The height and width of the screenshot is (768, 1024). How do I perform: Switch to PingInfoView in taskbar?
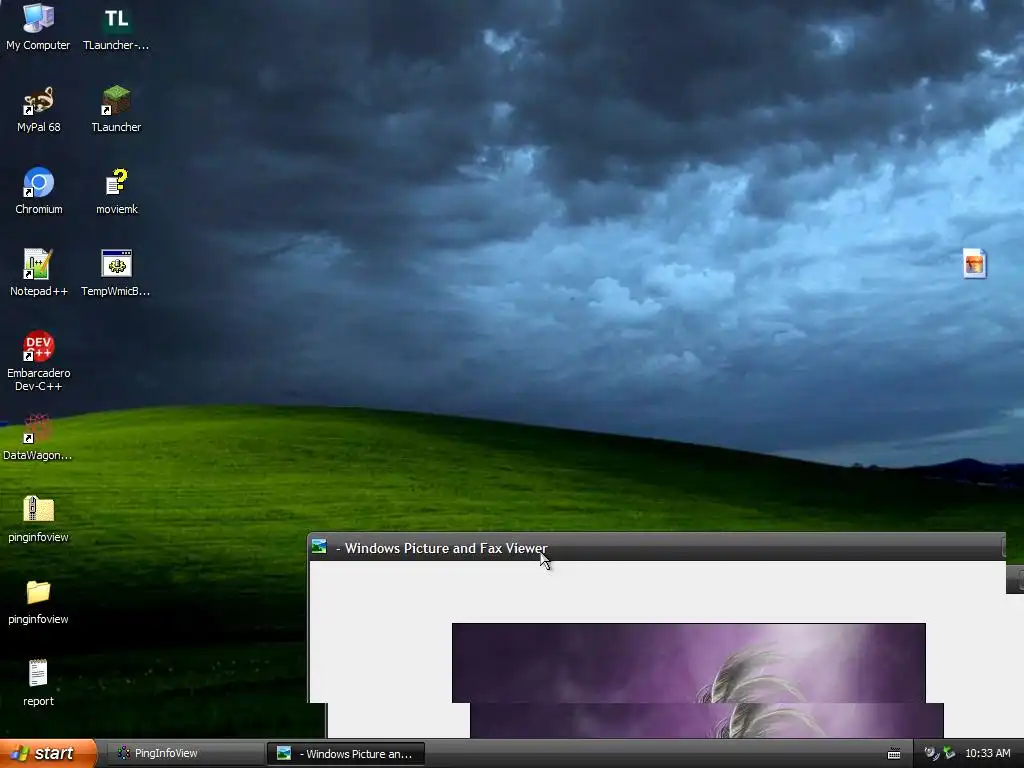185,754
